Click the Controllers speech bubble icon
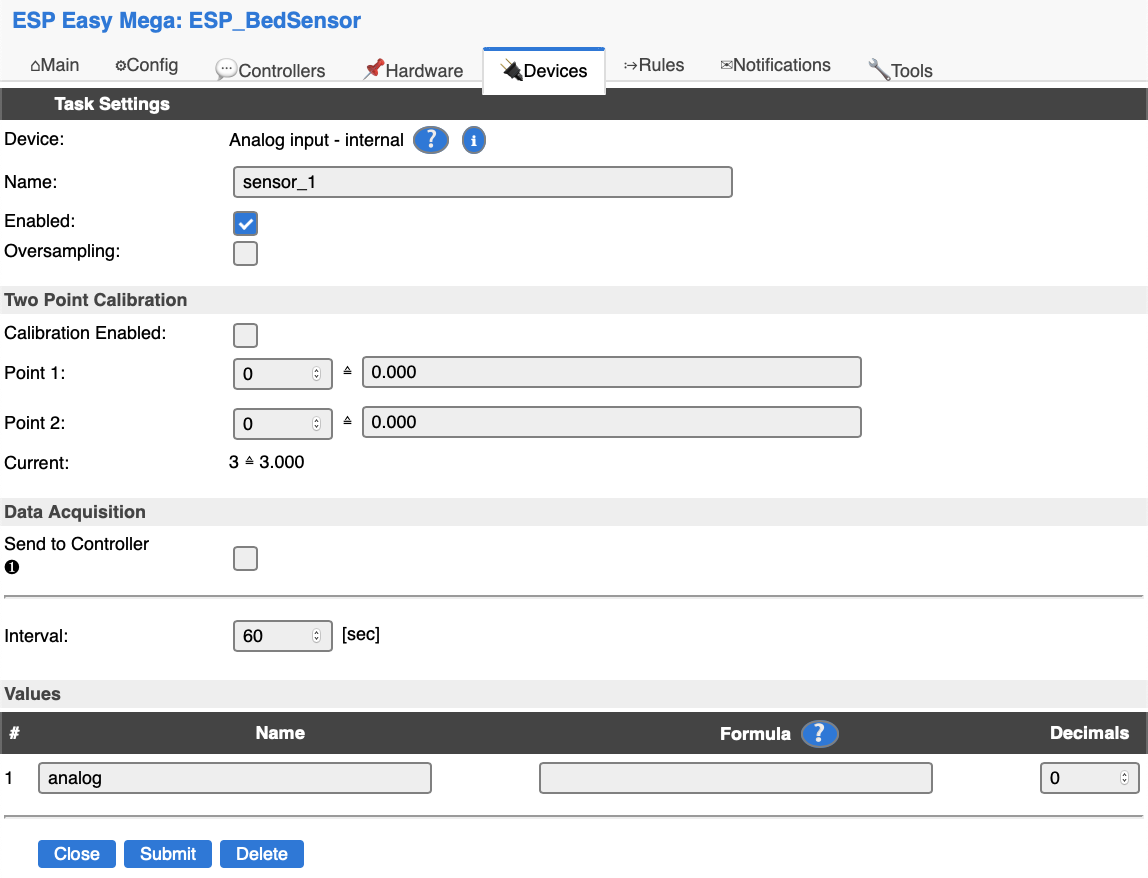Viewport: 1148px width, 878px height. click(x=226, y=70)
